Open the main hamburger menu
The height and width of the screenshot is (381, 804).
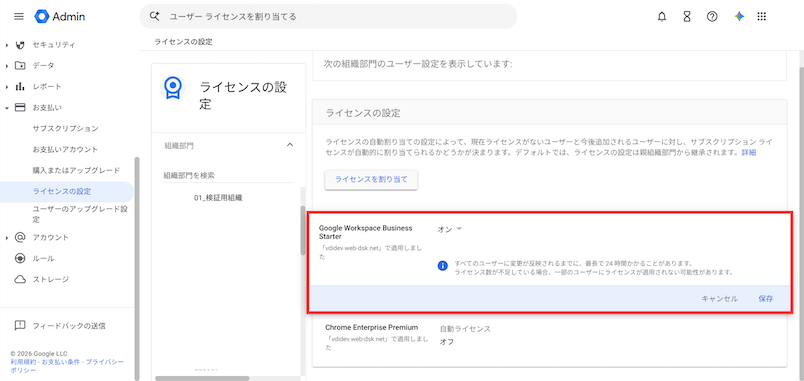click(x=19, y=16)
